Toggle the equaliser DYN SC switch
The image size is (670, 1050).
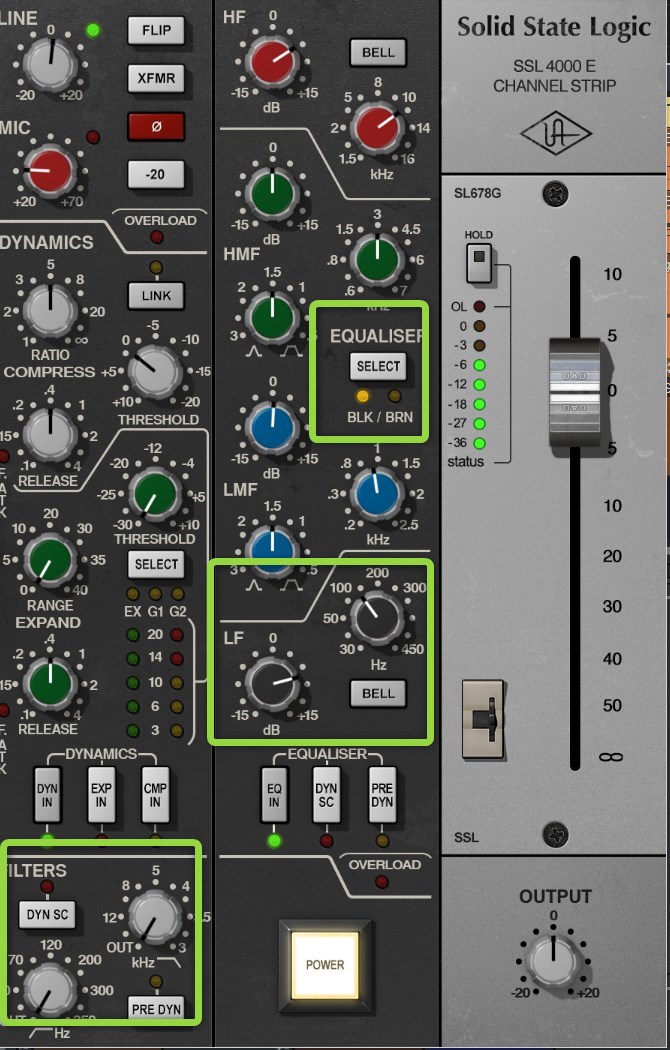[327, 795]
